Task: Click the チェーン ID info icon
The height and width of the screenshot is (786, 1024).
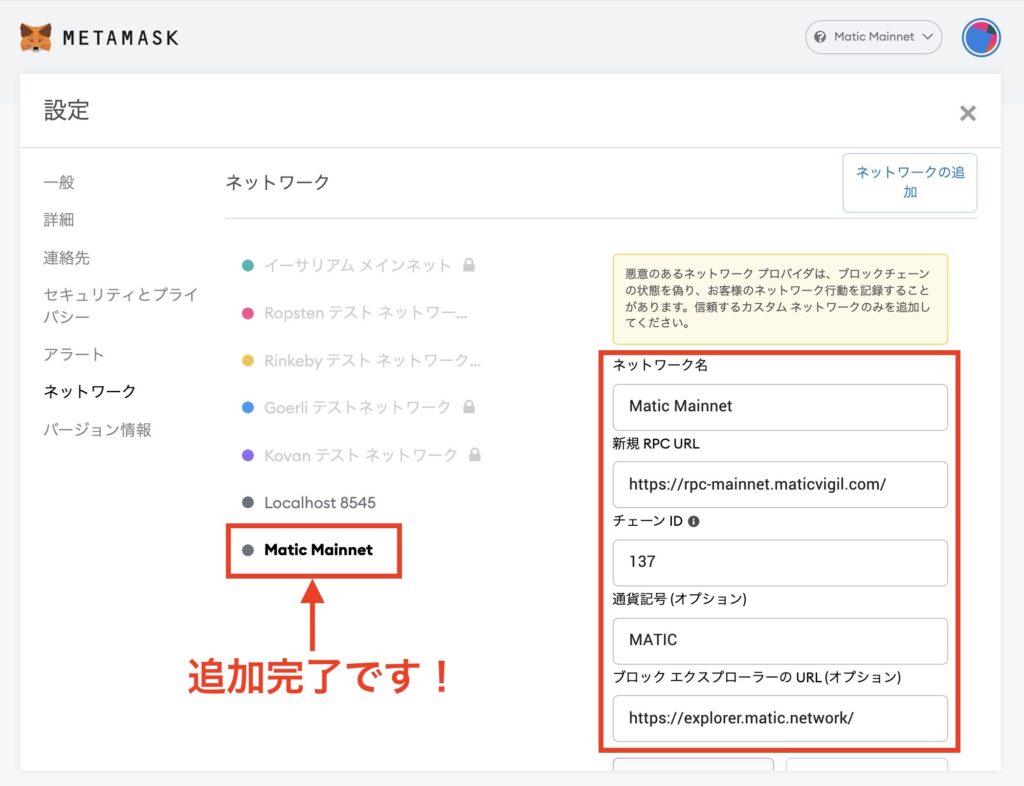Action: [694, 521]
